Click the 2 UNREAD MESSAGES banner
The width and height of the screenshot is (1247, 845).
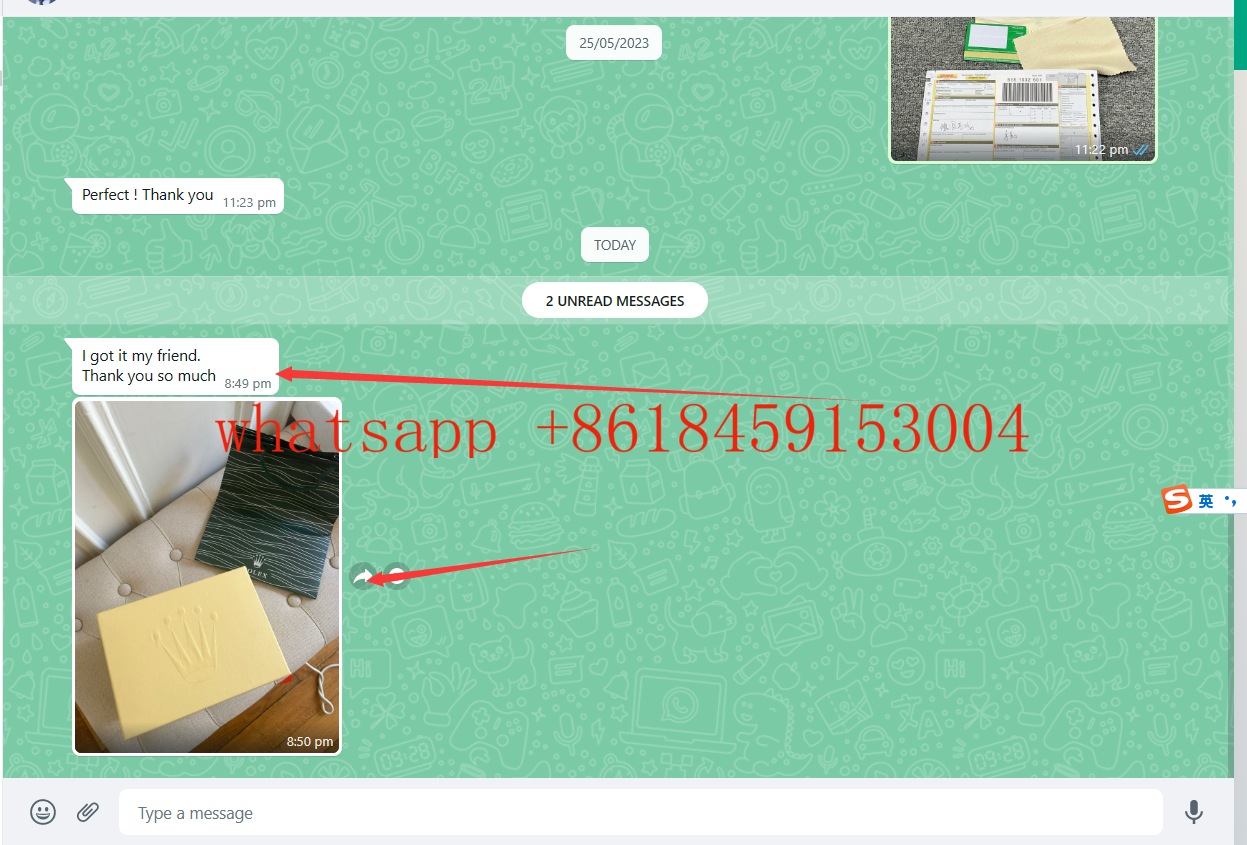[x=614, y=301]
